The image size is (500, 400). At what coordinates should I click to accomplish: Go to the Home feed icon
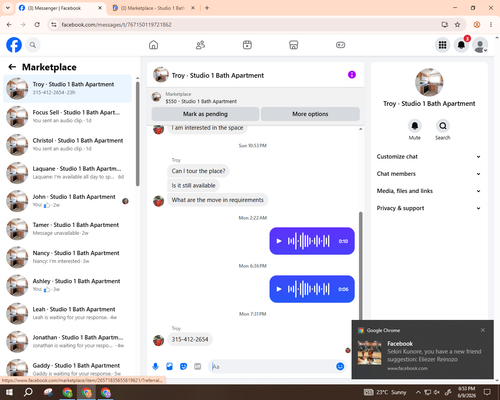153,45
